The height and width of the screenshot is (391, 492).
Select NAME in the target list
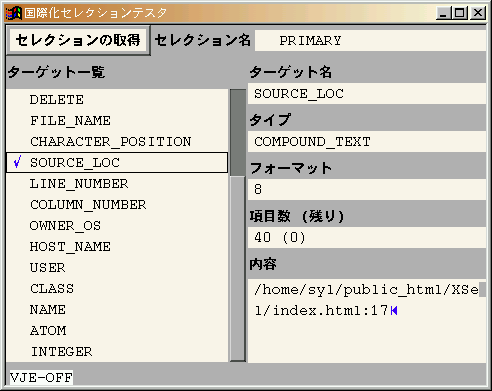117,310
